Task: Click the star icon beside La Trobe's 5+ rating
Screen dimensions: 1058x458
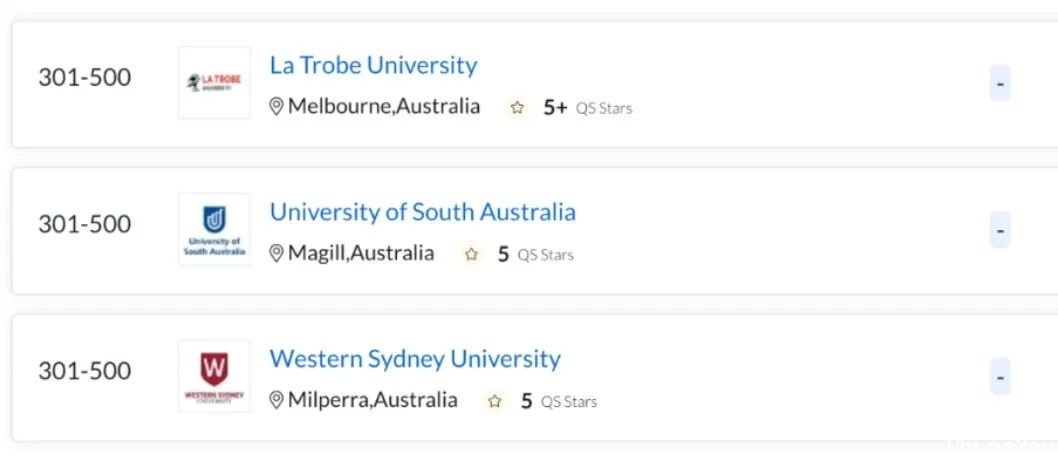Action: click(x=517, y=108)
